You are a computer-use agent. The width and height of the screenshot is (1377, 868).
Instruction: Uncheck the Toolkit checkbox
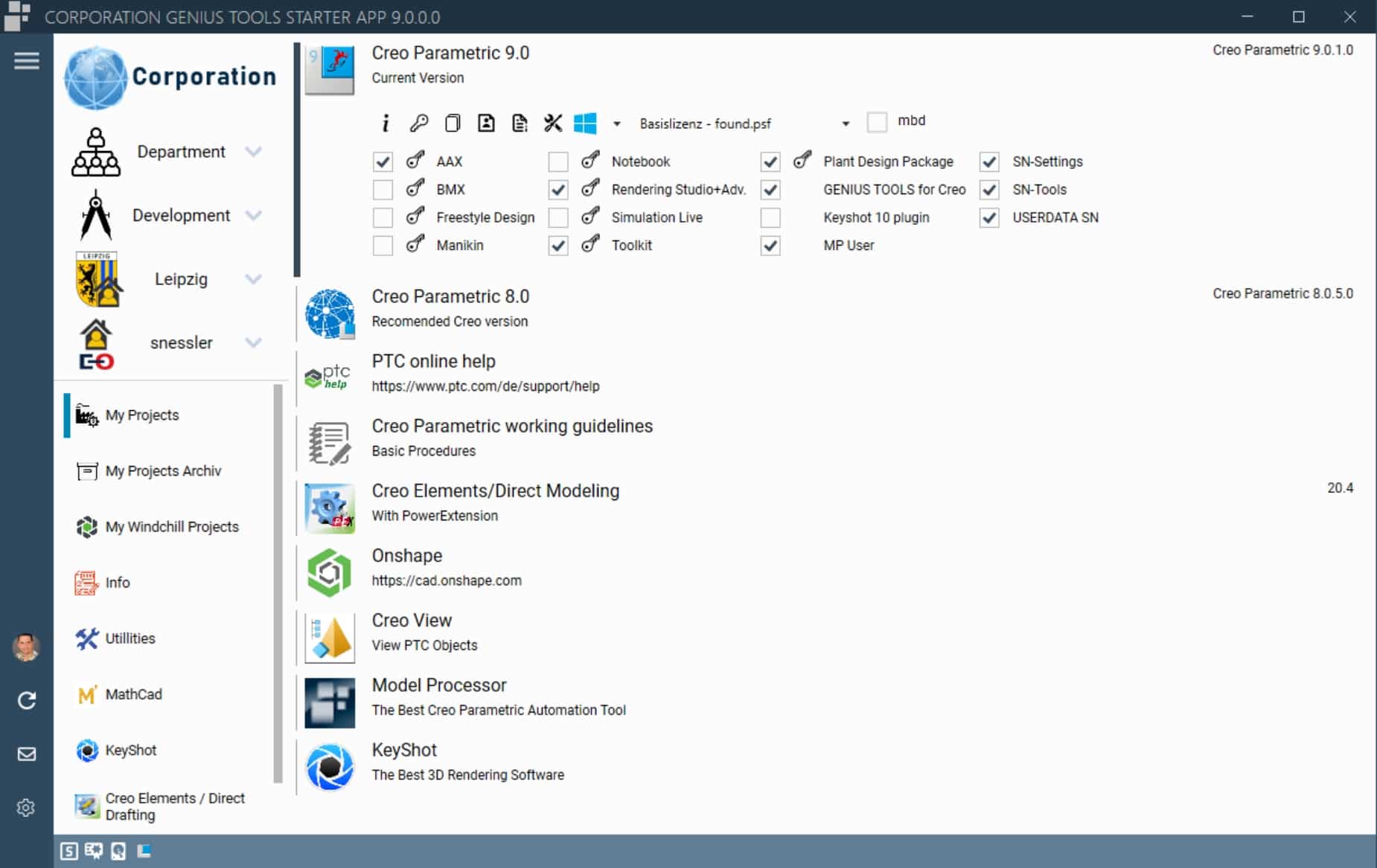pyautogui.click(x=558, y=246)
